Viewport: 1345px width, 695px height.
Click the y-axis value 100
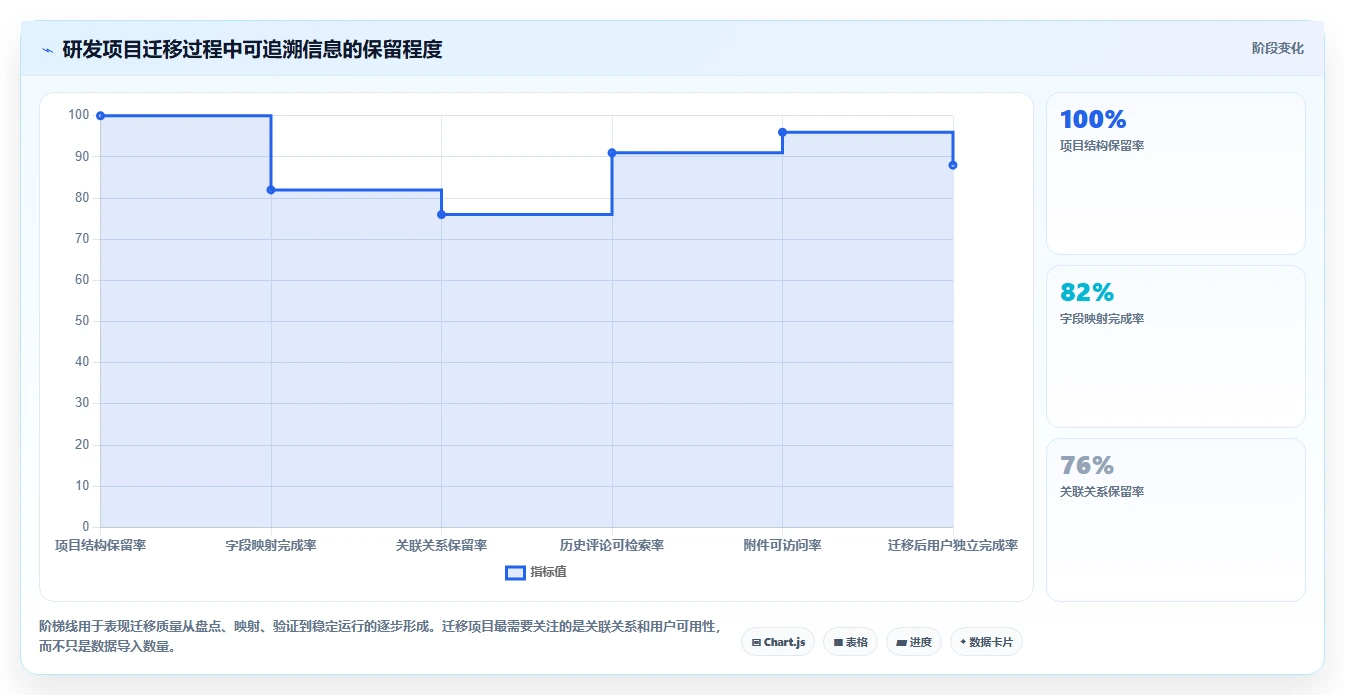point(79,115)
